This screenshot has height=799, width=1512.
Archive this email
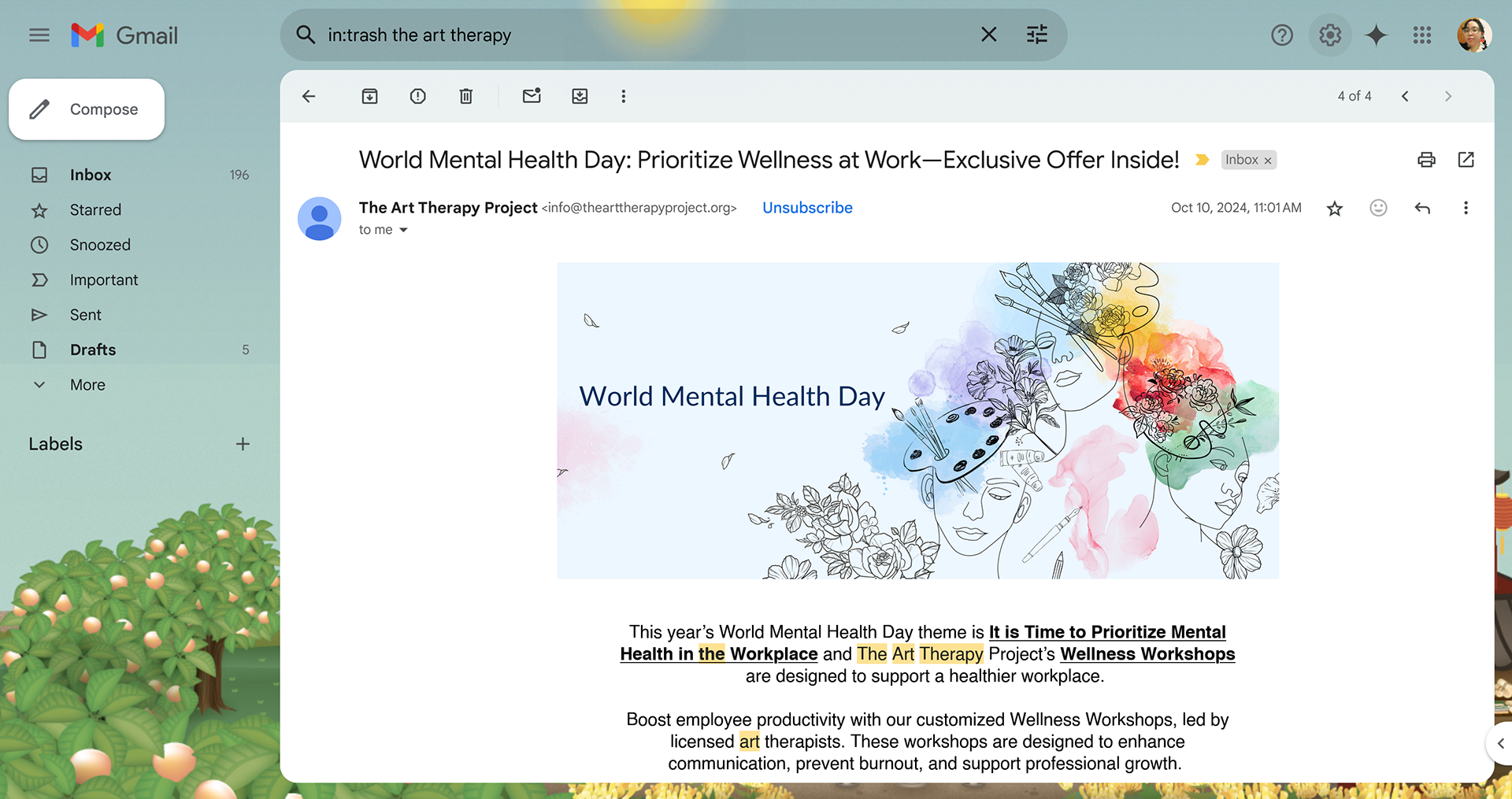[x=369, y=96]
